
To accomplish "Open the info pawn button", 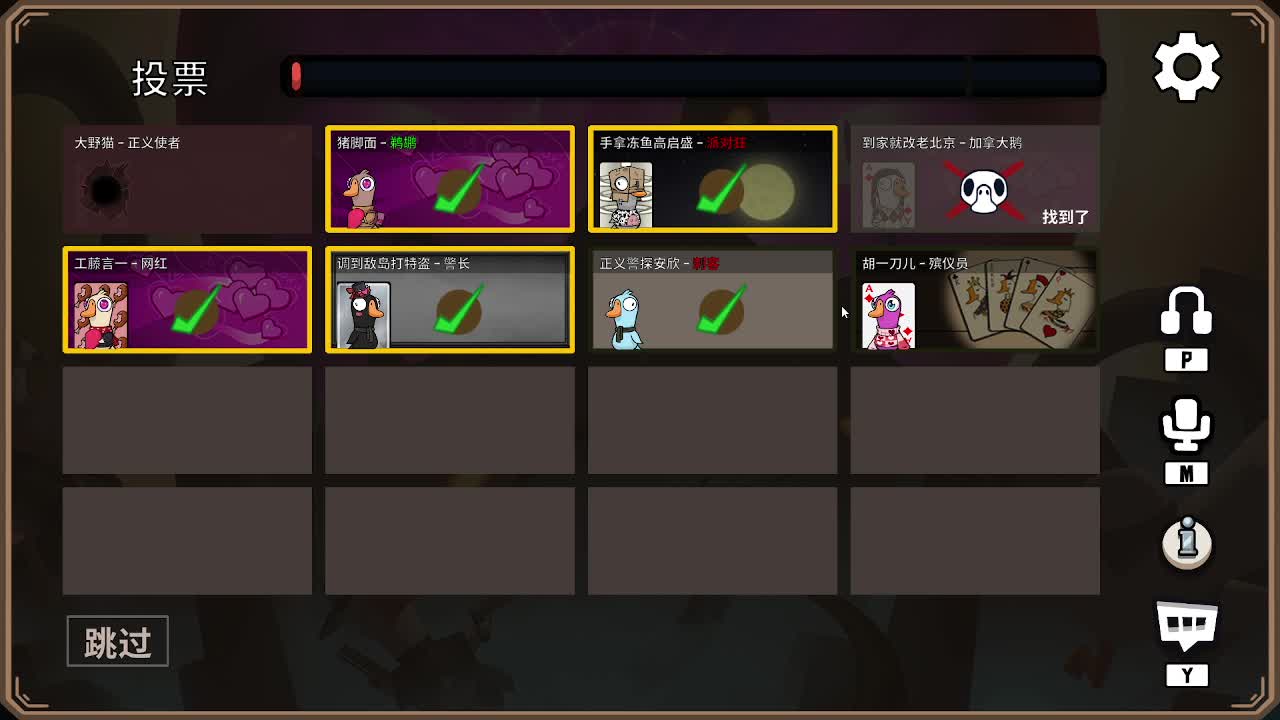I will (x=1187, y=543).
